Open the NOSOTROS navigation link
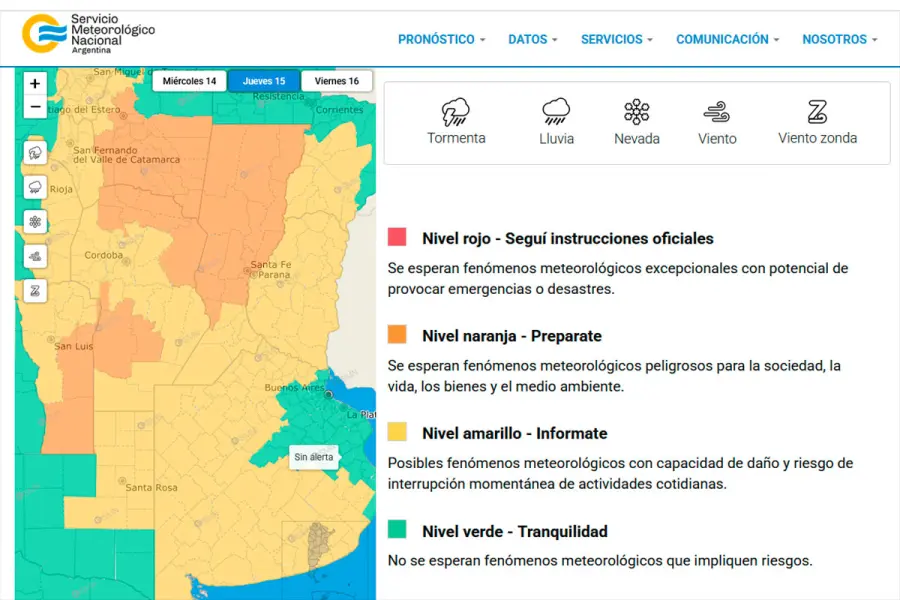The image size is (900, 600). (x=839, y=40)
